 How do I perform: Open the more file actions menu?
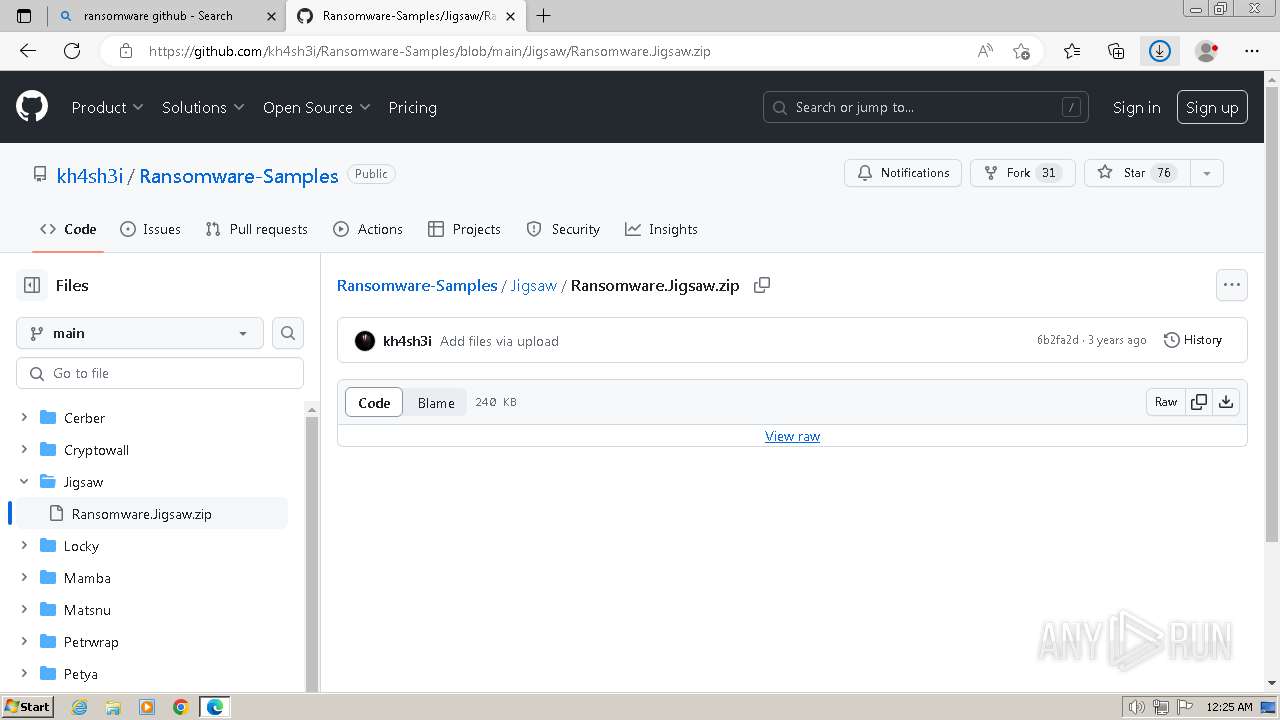click(x=1232, y=285)
